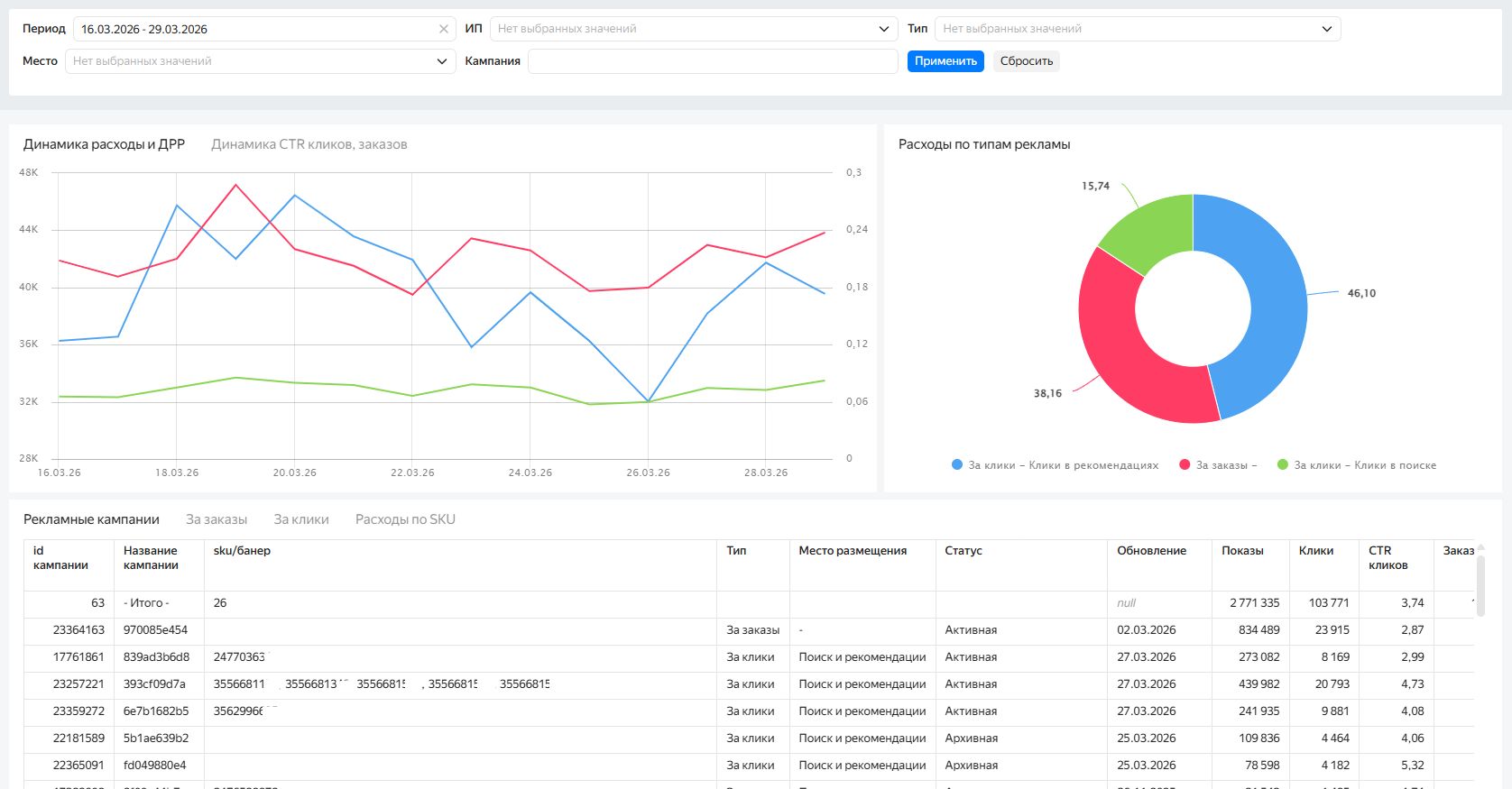Open the ИП dropdown filter

693,29
